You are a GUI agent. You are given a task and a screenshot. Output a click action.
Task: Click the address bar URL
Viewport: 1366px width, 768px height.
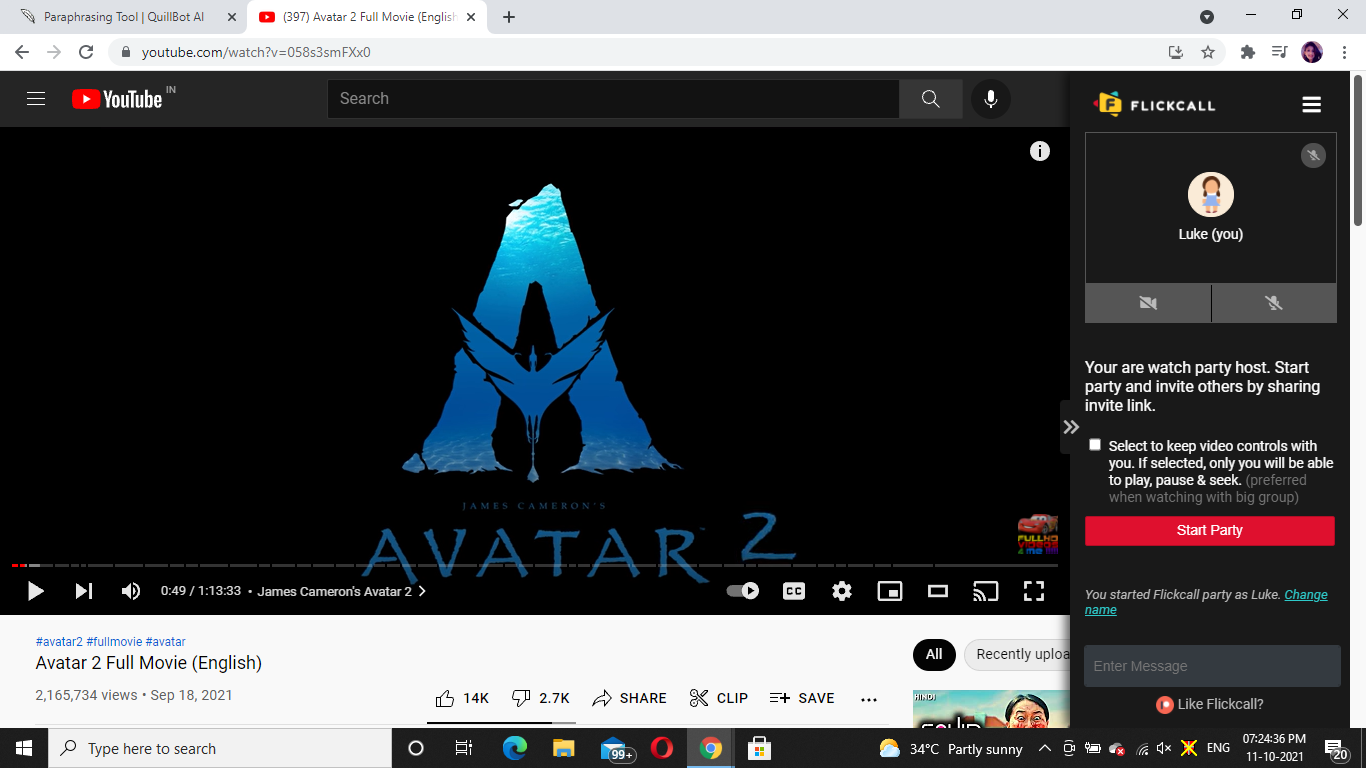tap(256, 52)
